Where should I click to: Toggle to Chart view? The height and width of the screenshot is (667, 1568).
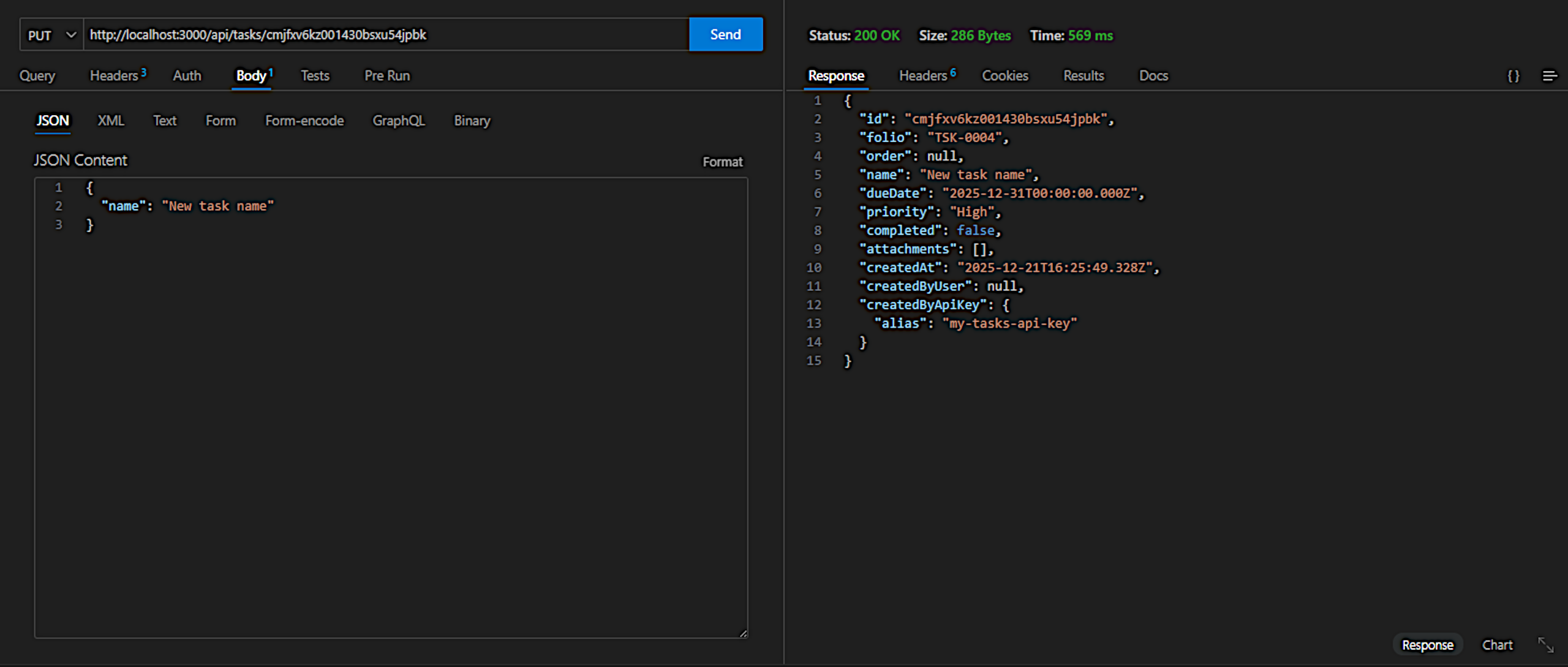point(1497,645)
